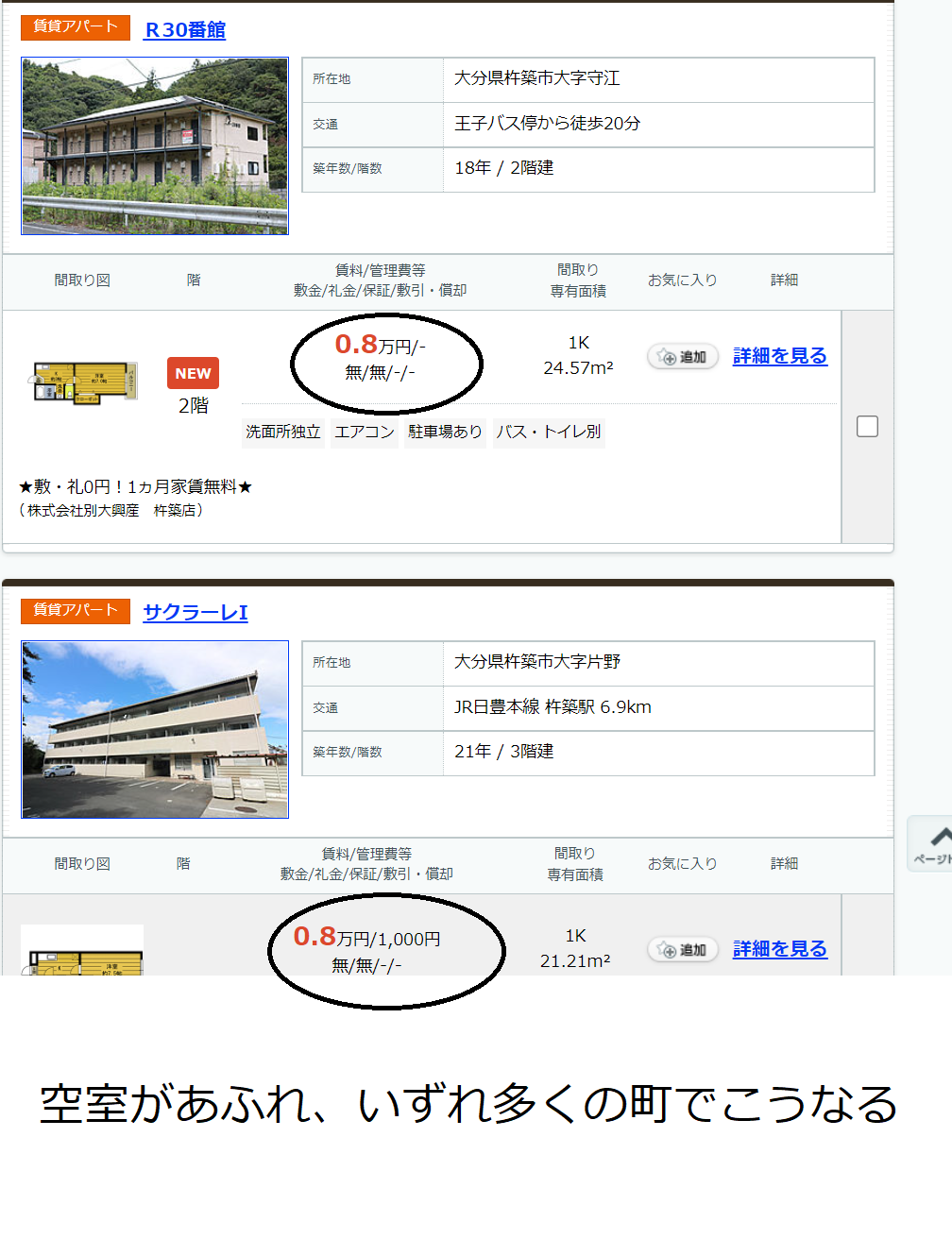Add R30番館 to favorites with 追加
The width and height of the screenshot is (952, 1239).
pyautogui.click(x=683, y=357)
